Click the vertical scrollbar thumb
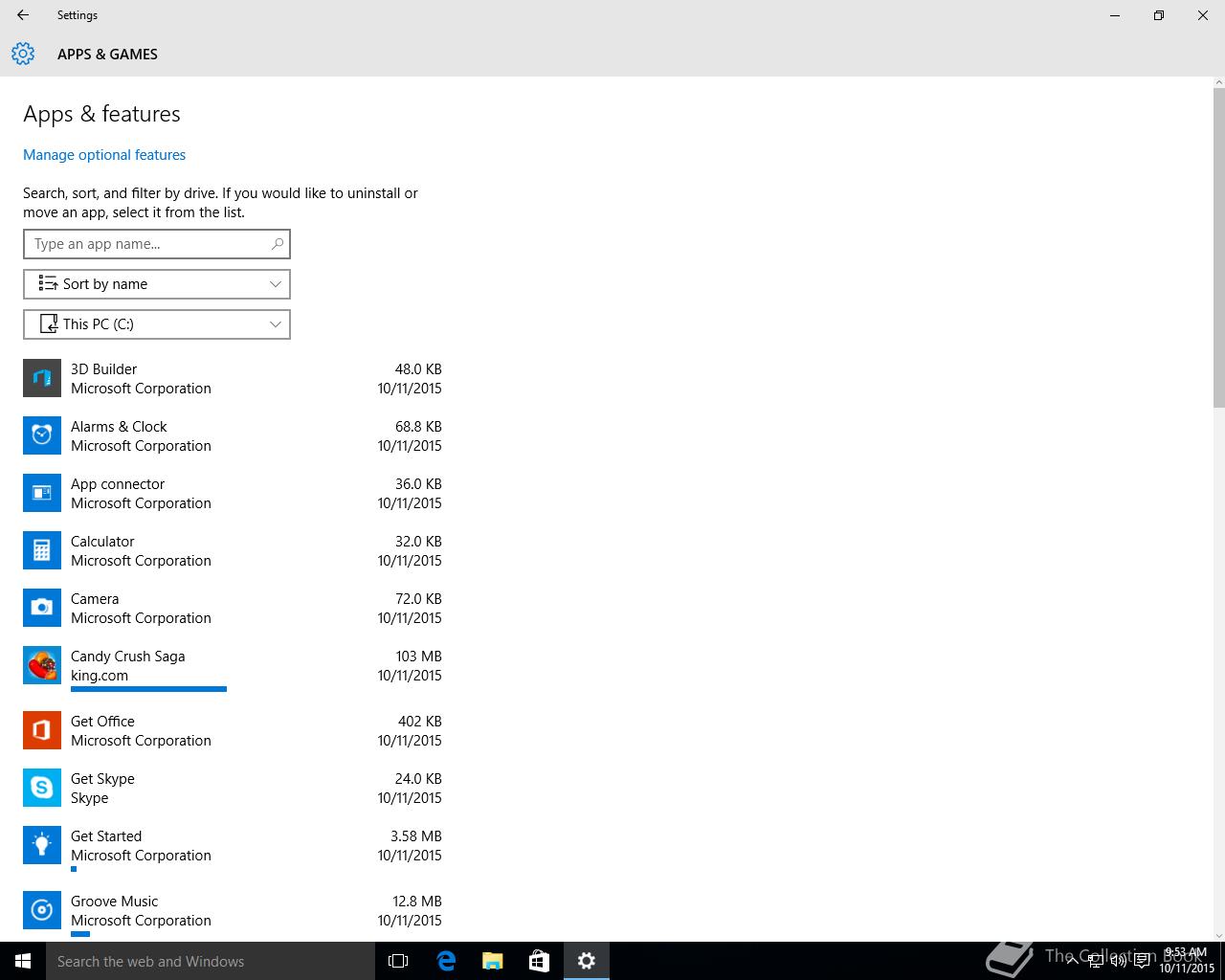1225x980 pixels. pyautogui.click(x=1218, y=247)
